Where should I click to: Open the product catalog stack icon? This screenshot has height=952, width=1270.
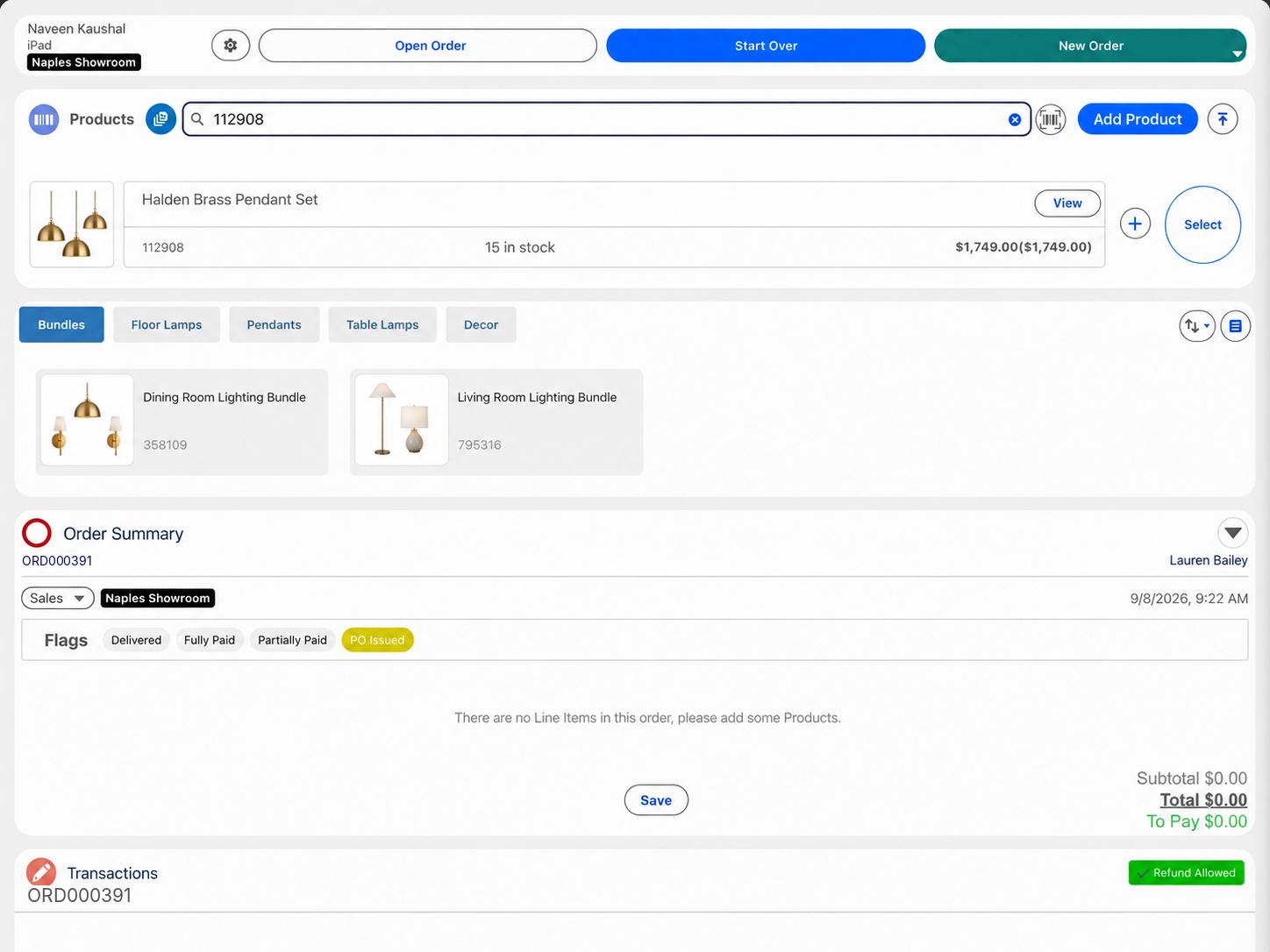point(161,119)
